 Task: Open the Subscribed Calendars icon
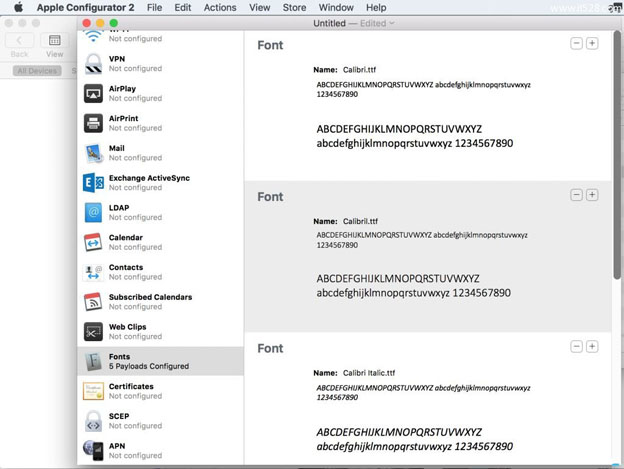click(x=94, y=302)
